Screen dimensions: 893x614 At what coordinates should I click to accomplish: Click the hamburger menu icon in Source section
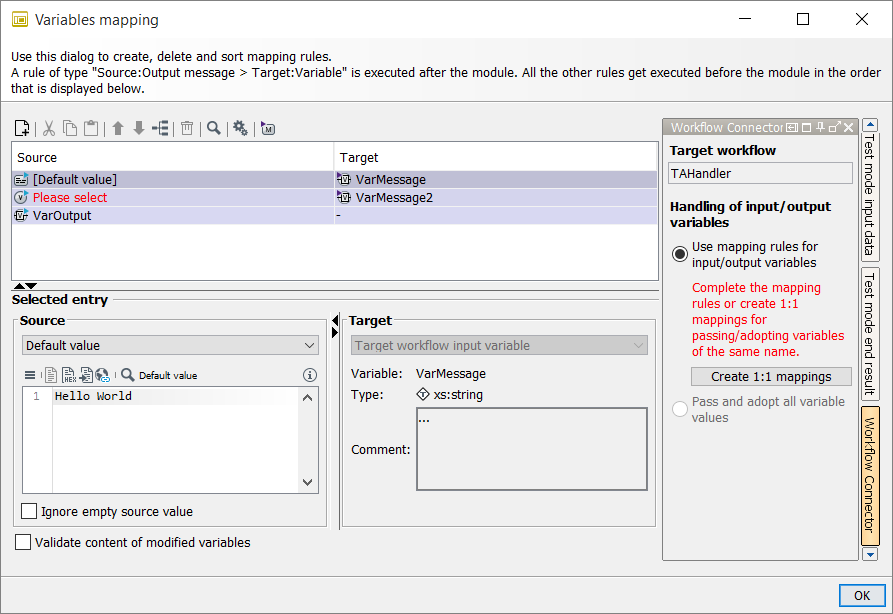(x=30, y=375)
